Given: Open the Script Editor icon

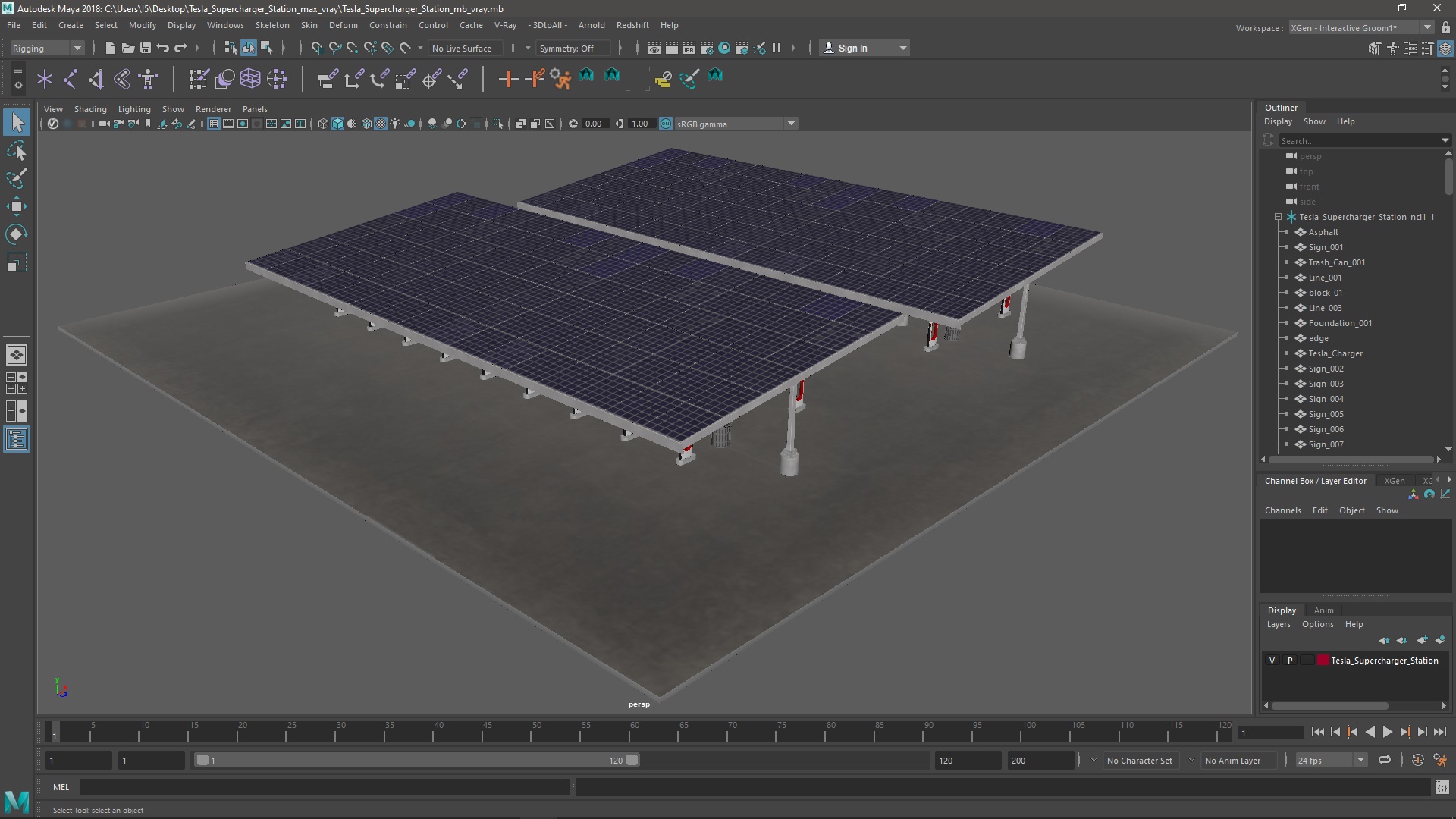Looking at the screenshot, I should tap(1442, 787).
